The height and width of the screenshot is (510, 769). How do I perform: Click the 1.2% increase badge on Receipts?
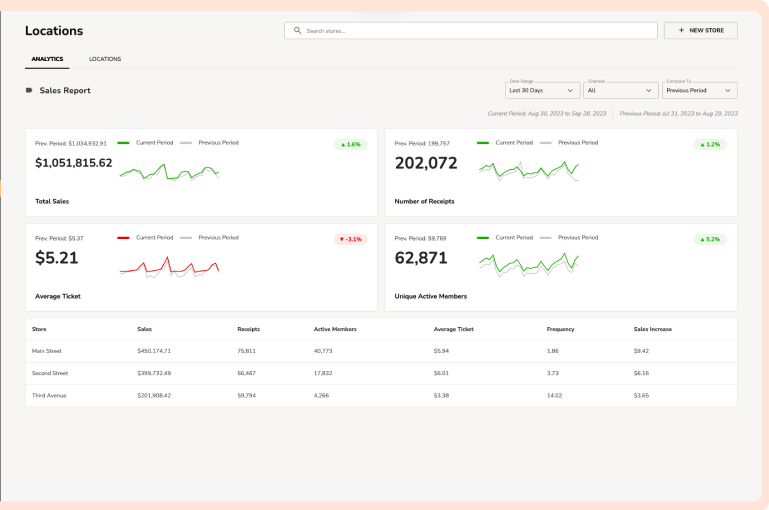tap(710, 144)
